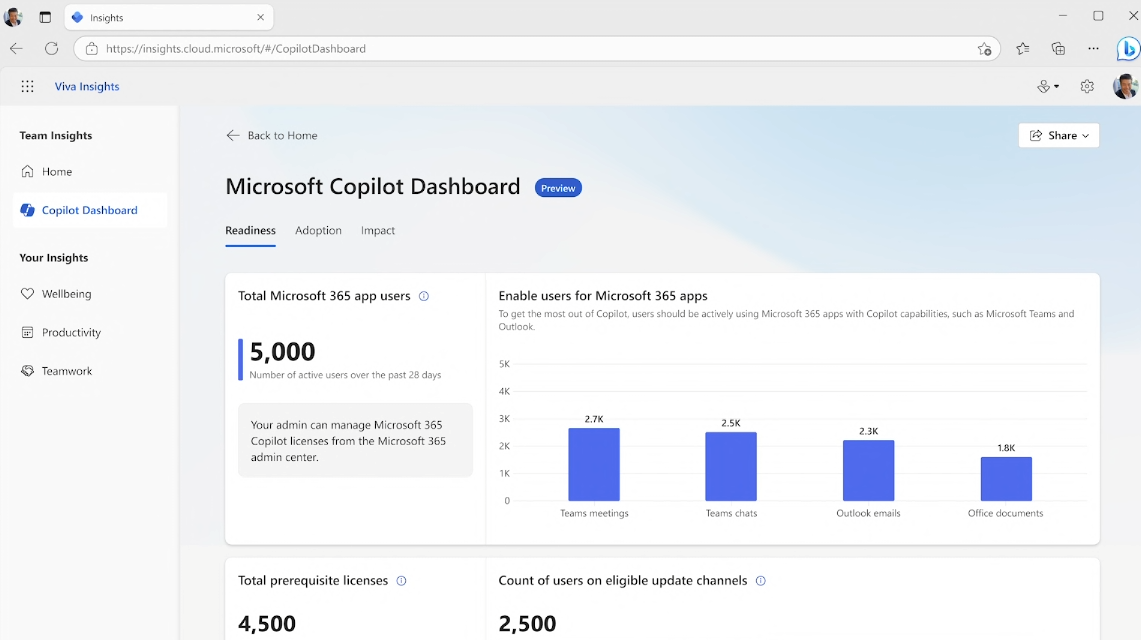Click Back to Home link

[271, 135]
